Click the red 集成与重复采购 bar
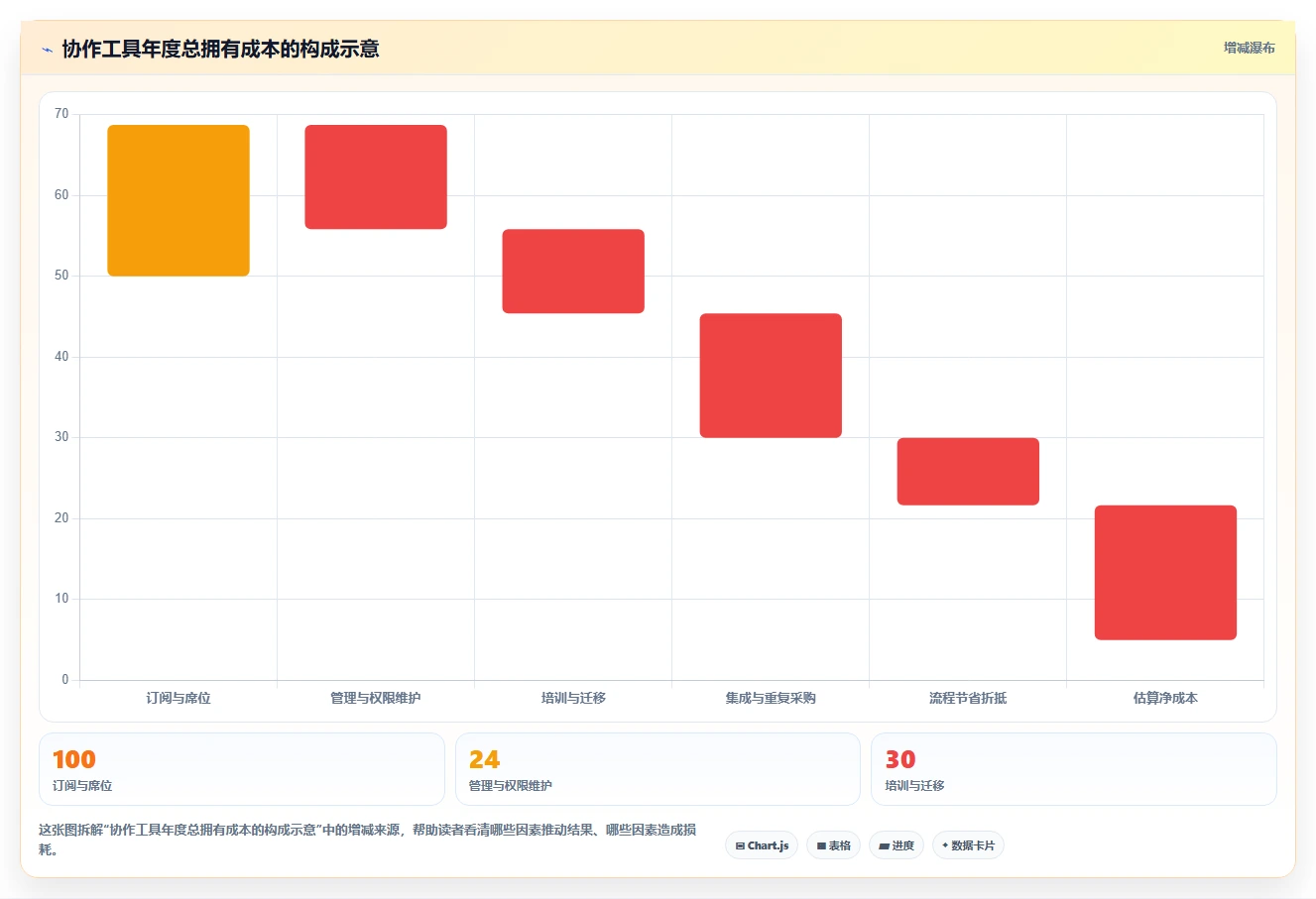 pos(771,376)
